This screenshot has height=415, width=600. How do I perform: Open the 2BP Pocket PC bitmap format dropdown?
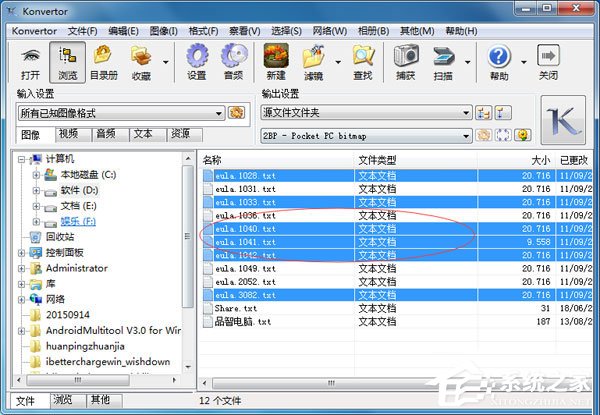(x=366, y=136)
